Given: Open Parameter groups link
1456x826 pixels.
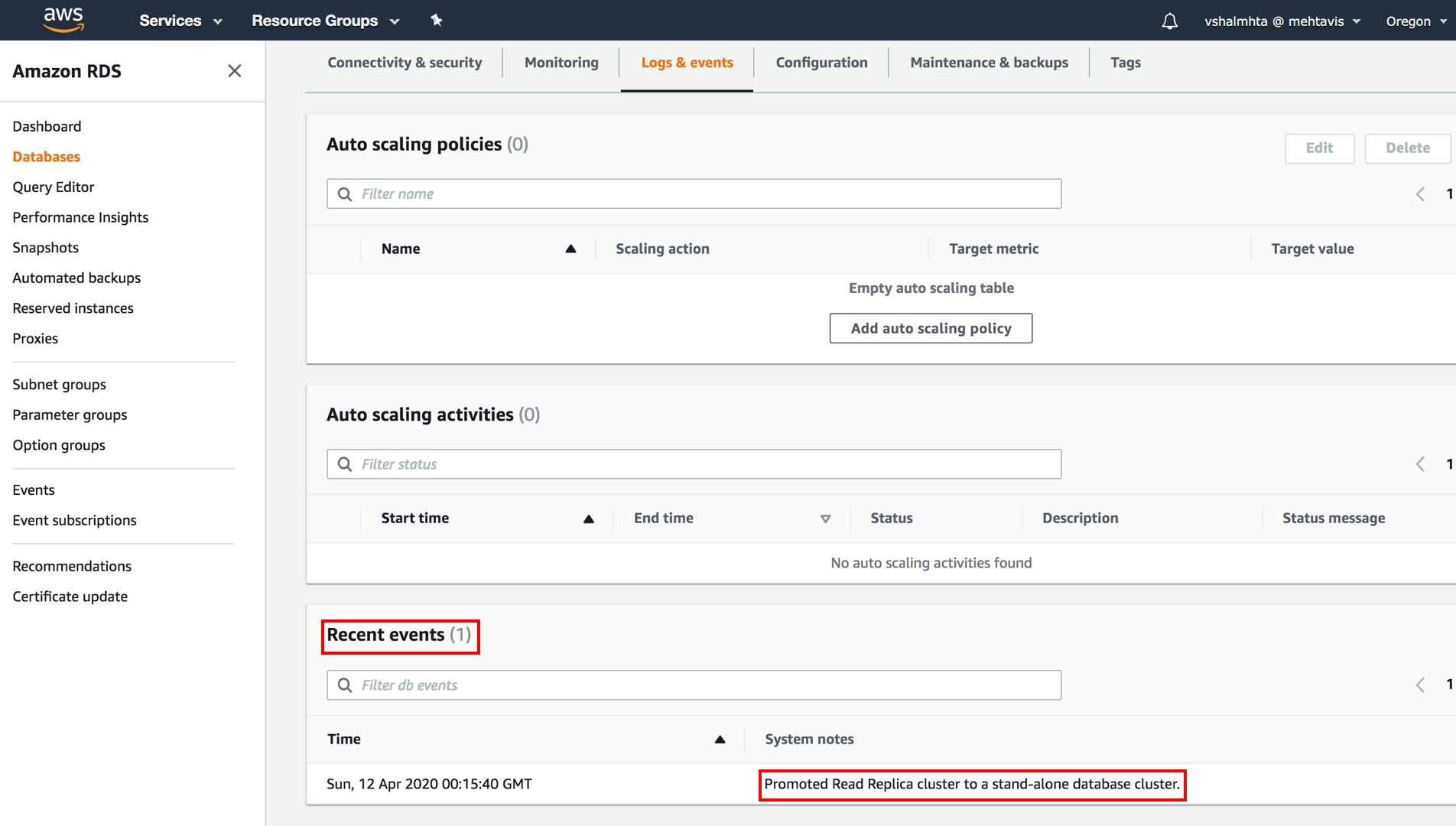Looking at the screenshot, I should pyautogui.click(x=70, y=415).
